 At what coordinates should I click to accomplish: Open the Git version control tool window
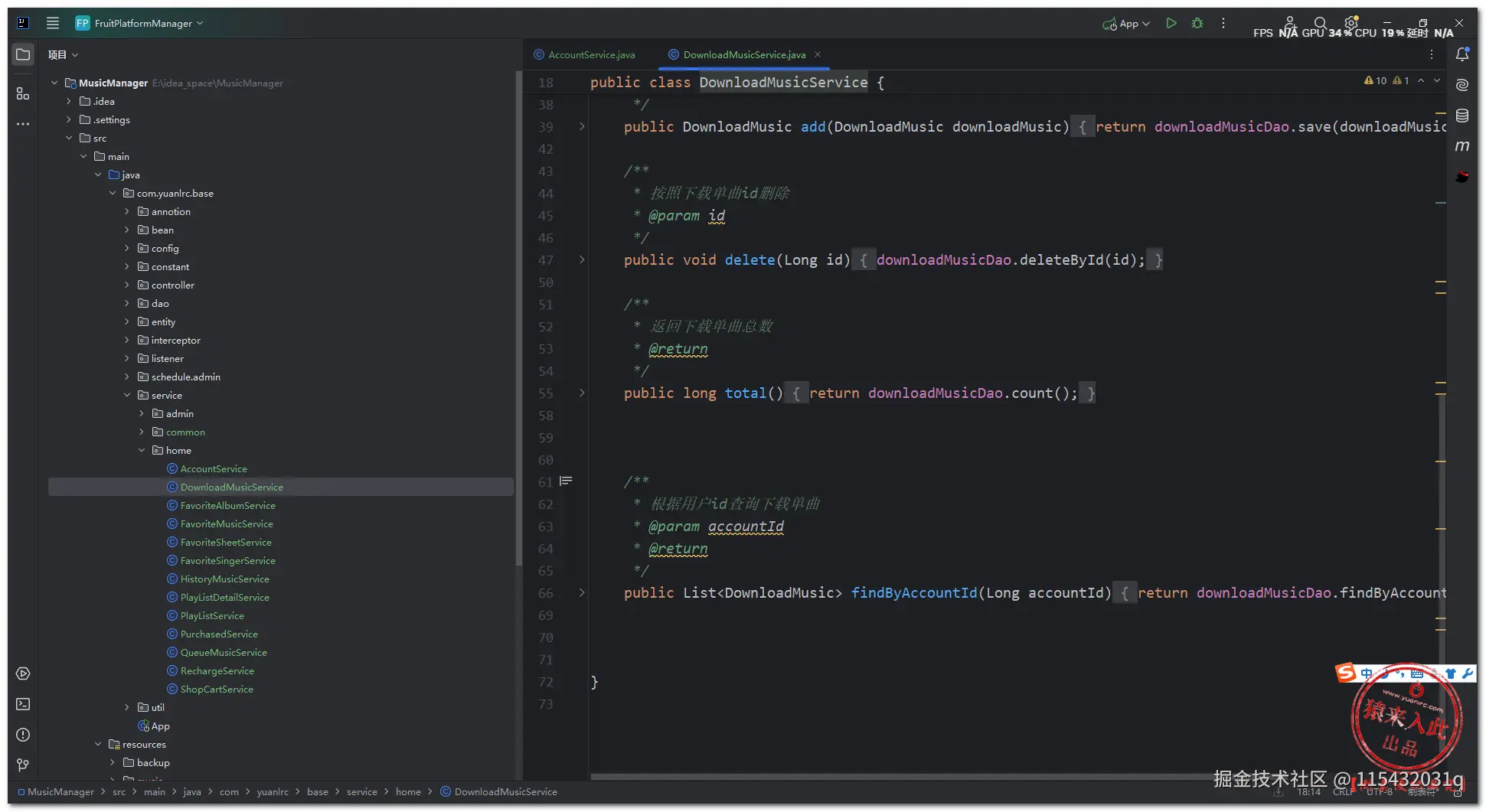tap(23, 765)
